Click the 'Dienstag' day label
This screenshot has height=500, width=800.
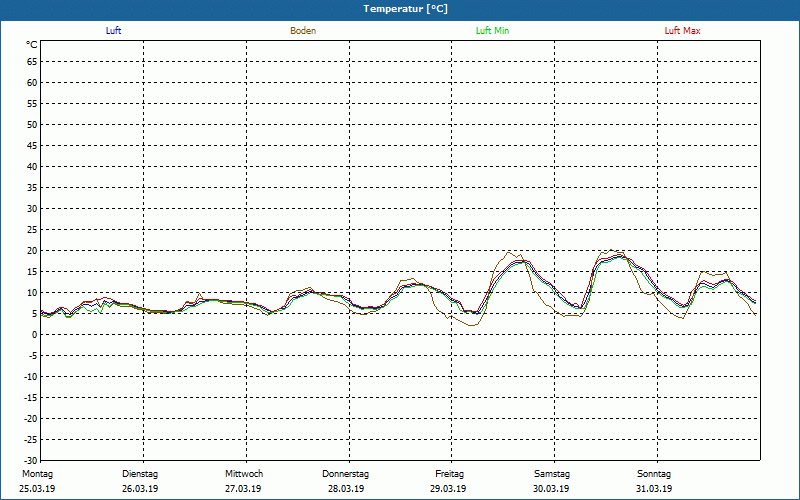pyautogui.click(x=140, y=474)
